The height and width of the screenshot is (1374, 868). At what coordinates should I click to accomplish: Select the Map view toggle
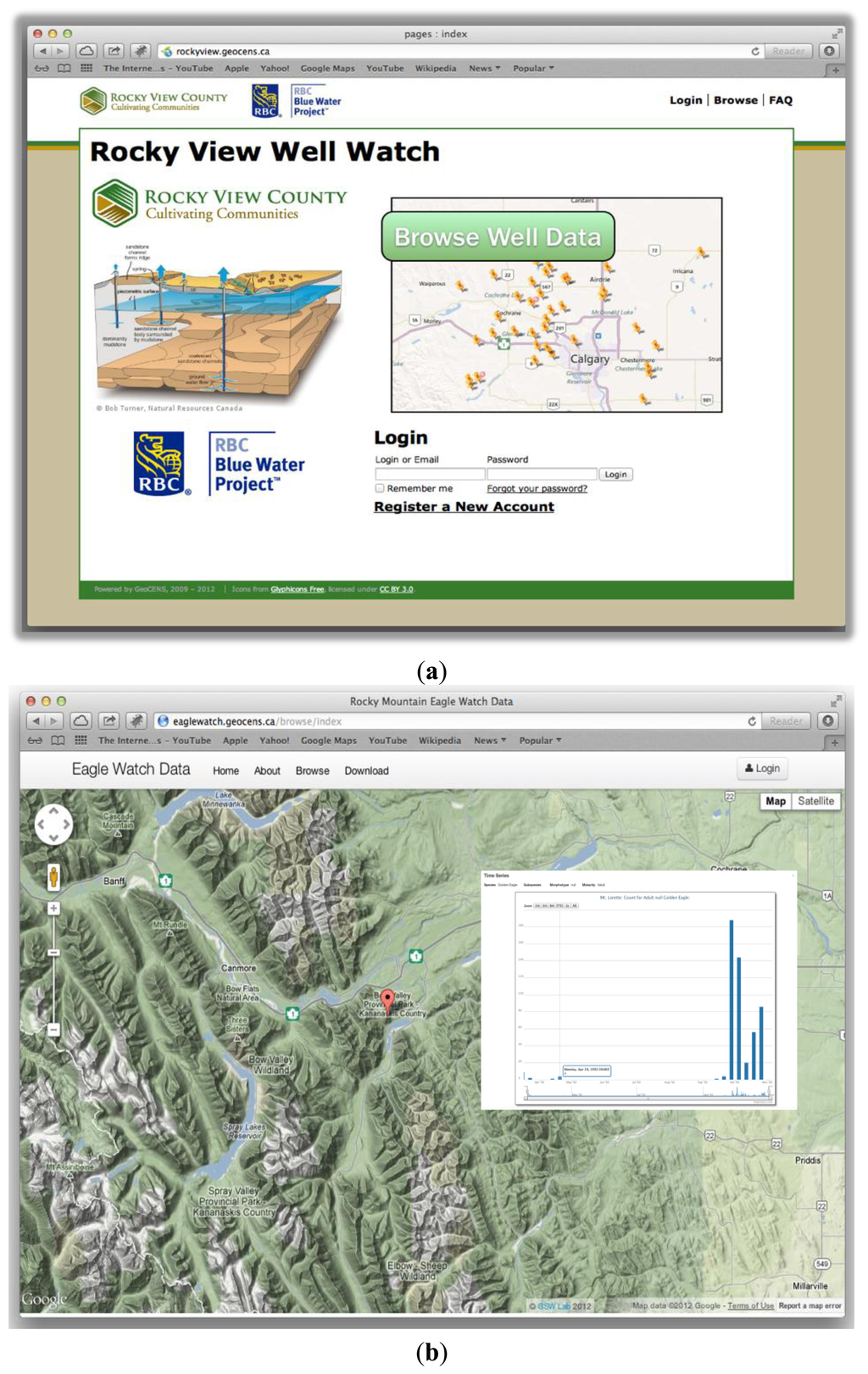click(776, 801)
